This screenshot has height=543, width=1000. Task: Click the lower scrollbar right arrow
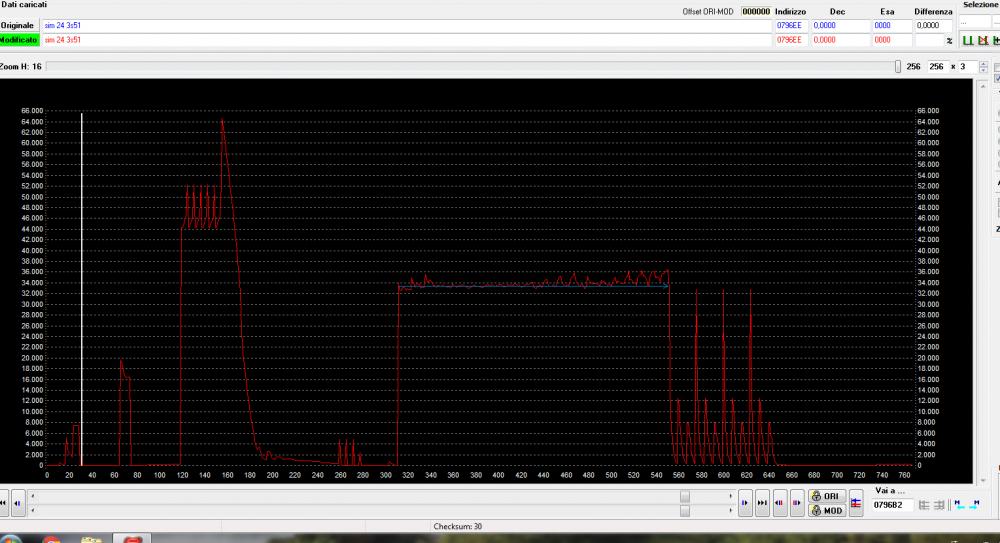[x=731, y=510]
